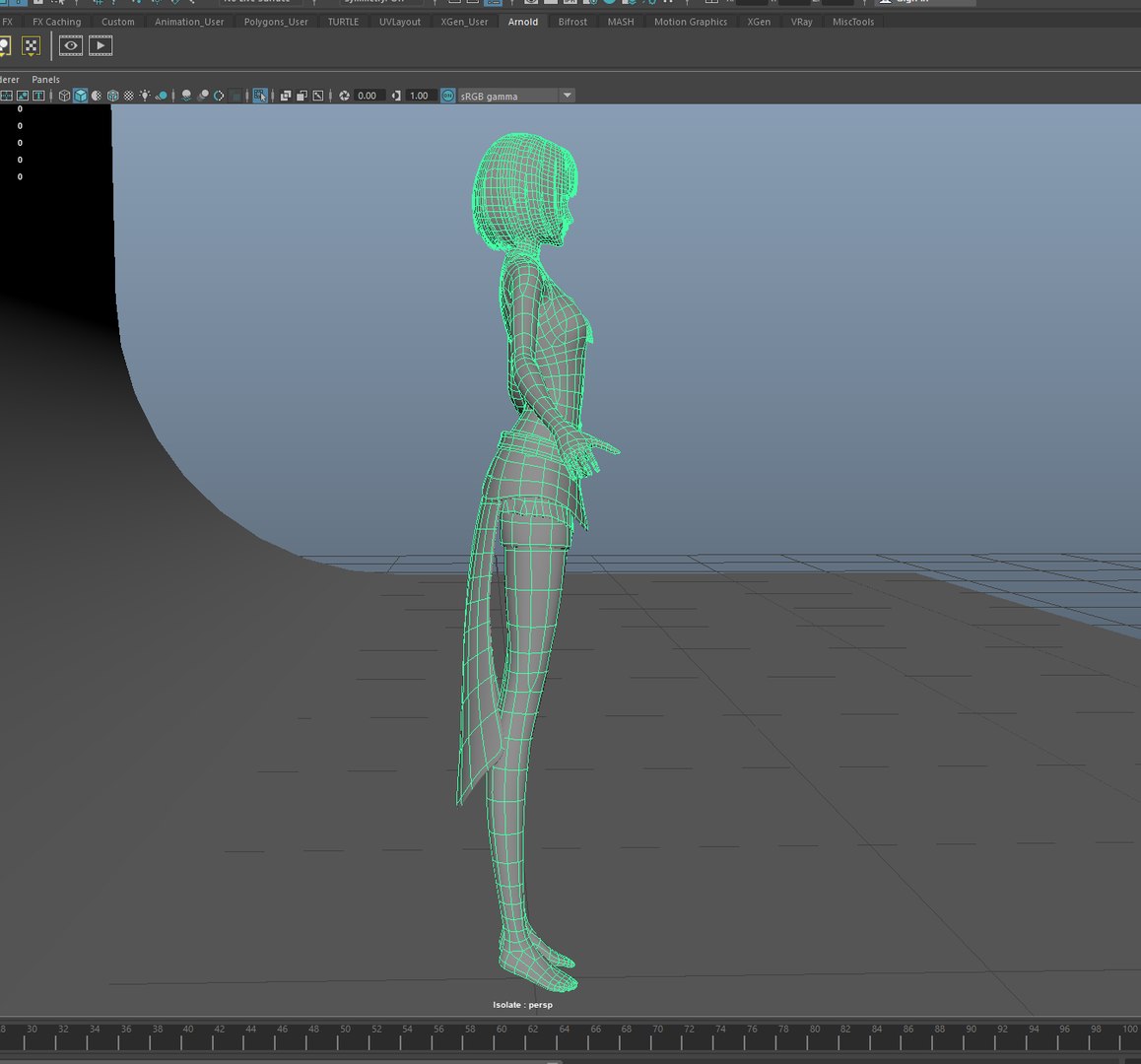Open the XGen shelf tab
This screenshot has height=1064, width=1141.
coord(759,22)
